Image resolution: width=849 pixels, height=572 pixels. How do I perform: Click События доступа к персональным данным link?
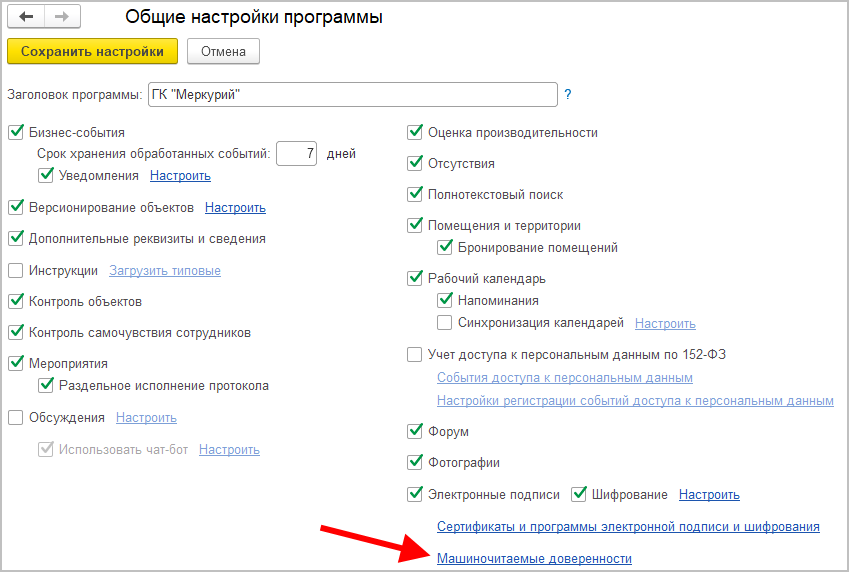click(x=564, y=378)
